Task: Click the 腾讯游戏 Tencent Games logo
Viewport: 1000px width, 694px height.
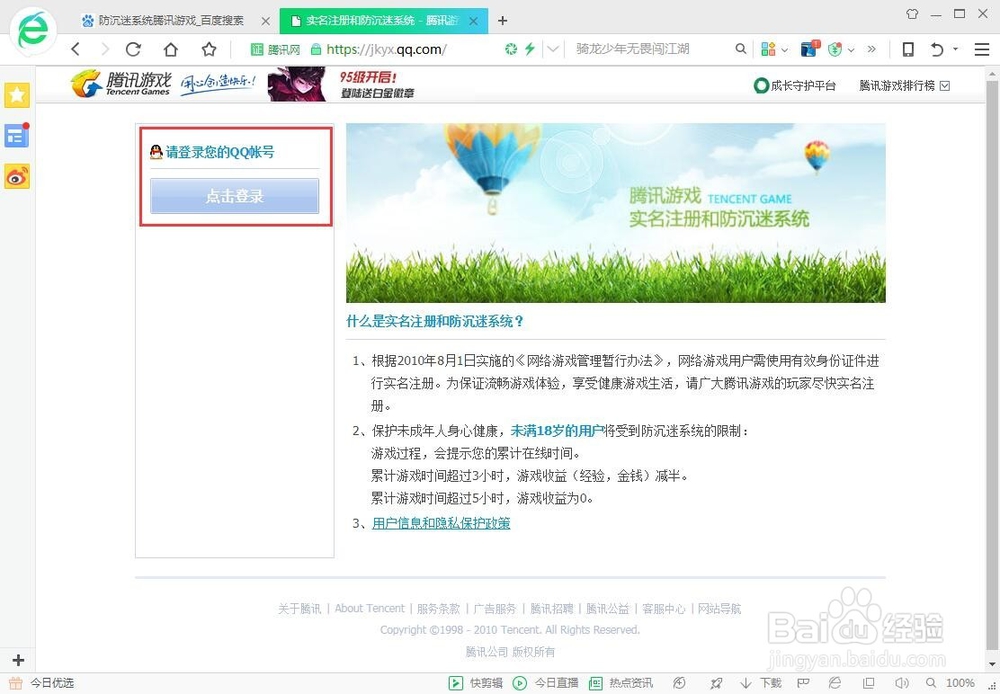Action: [x=121, y=84]
